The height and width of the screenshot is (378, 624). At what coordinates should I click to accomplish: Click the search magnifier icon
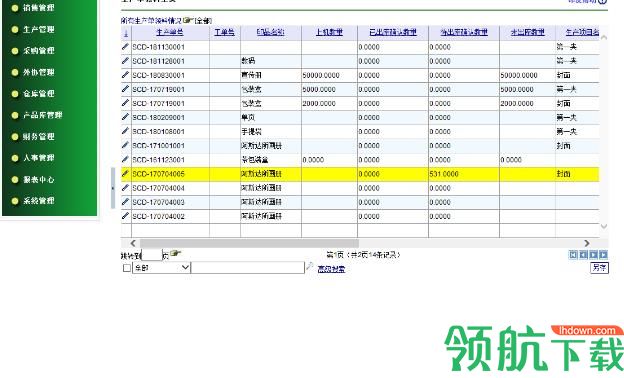coord(309,267)
